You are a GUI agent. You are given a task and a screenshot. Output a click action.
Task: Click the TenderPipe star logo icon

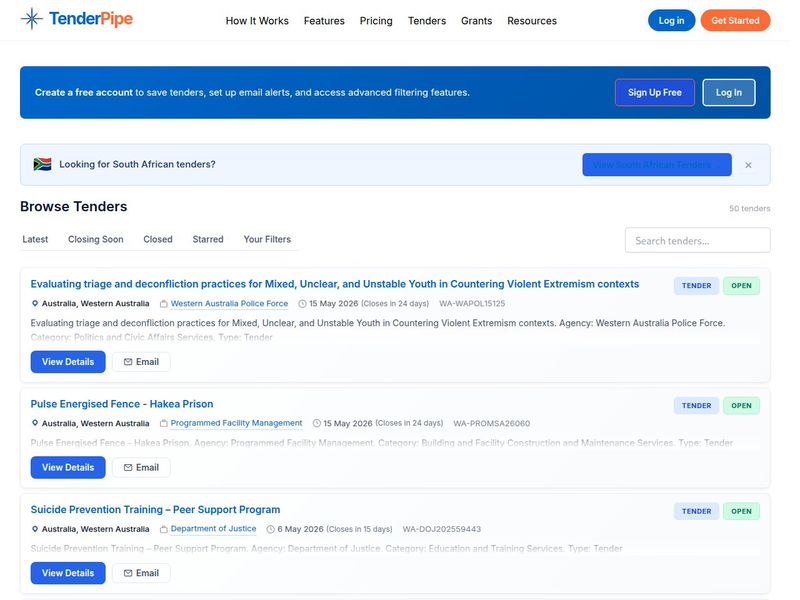point(32,19)
